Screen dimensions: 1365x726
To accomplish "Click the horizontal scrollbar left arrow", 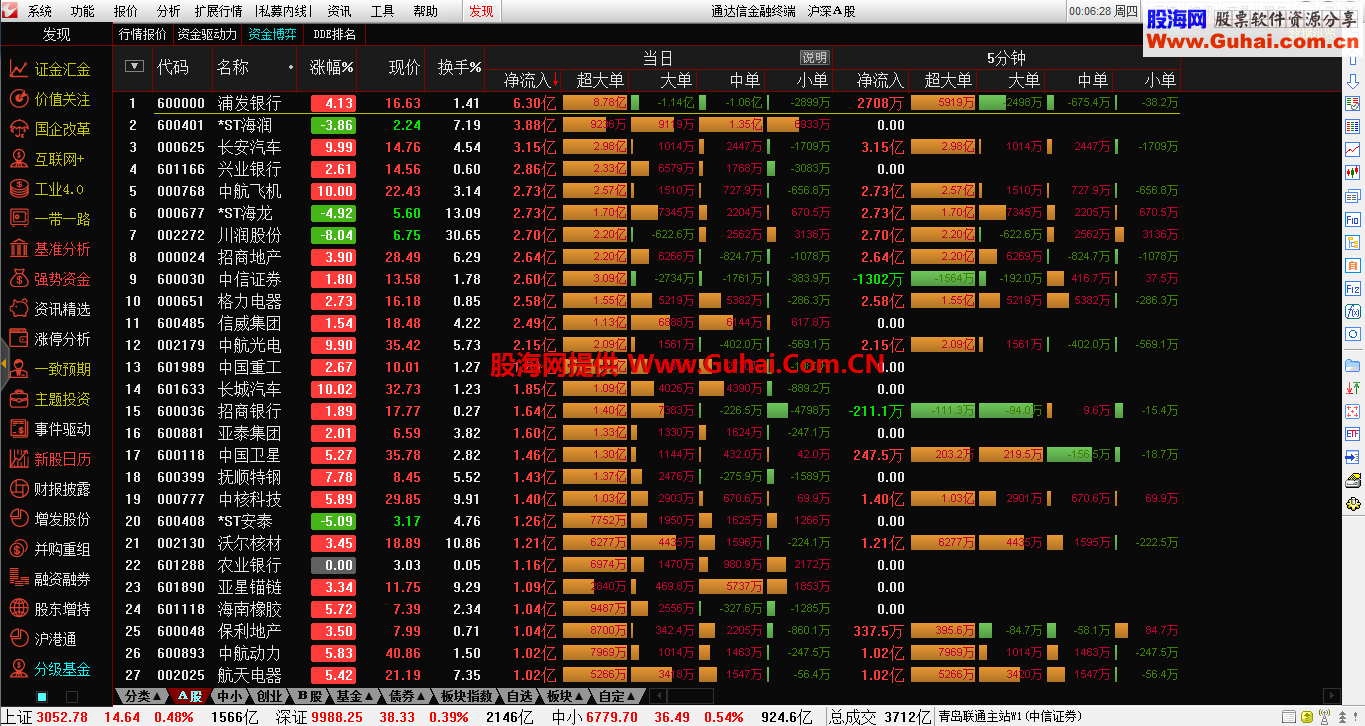I will [656, 696].
